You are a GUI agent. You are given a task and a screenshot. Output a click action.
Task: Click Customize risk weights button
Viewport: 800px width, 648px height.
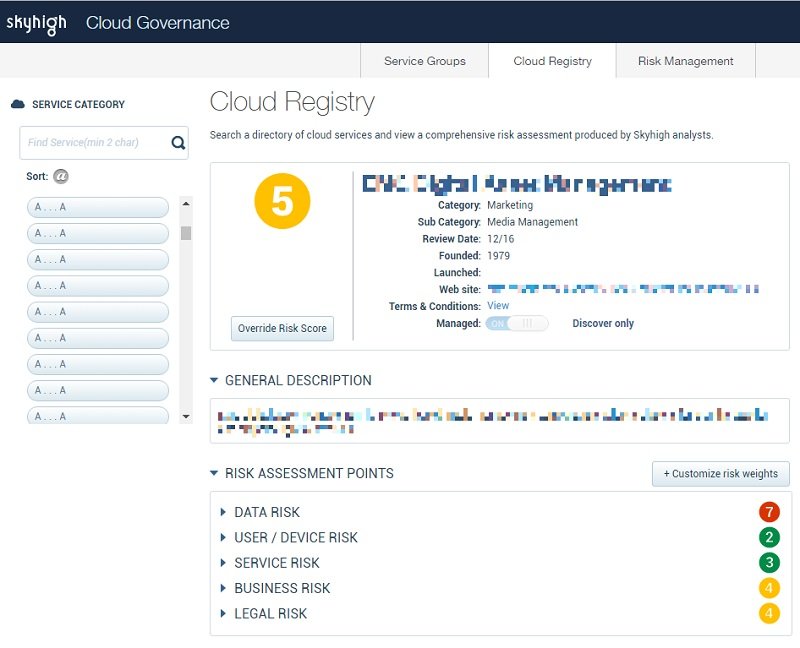pyautogui.click(x=720, y=474)
